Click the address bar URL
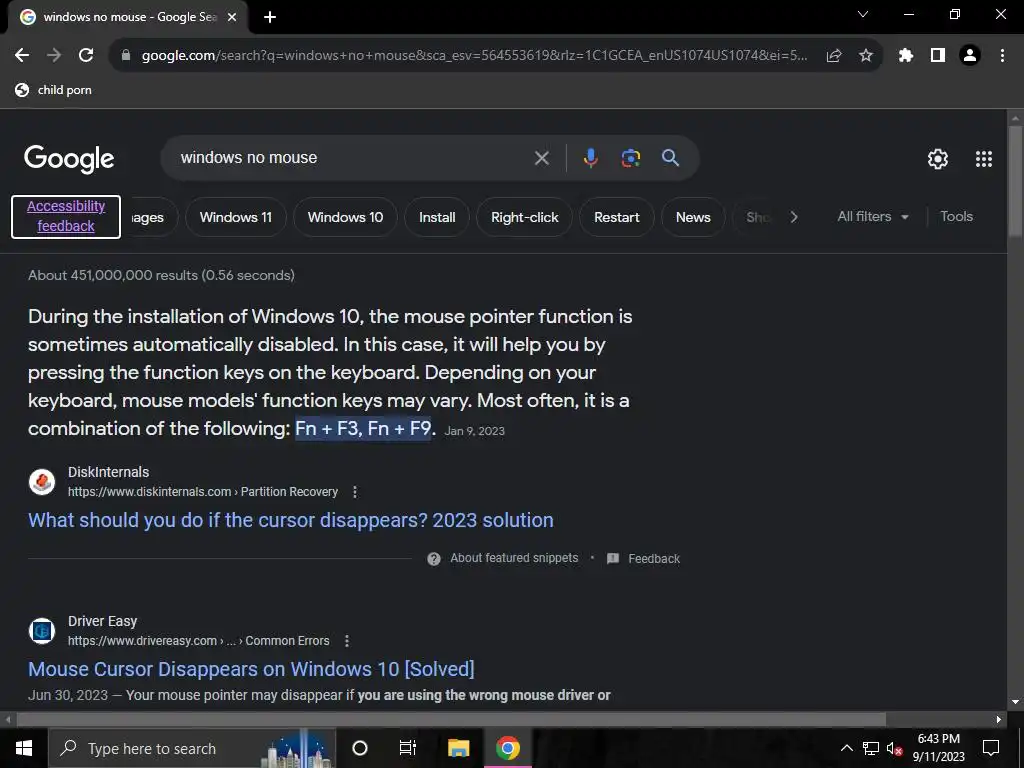The width and height of the screenshot is (1024, 768). [x=474, y=56]
